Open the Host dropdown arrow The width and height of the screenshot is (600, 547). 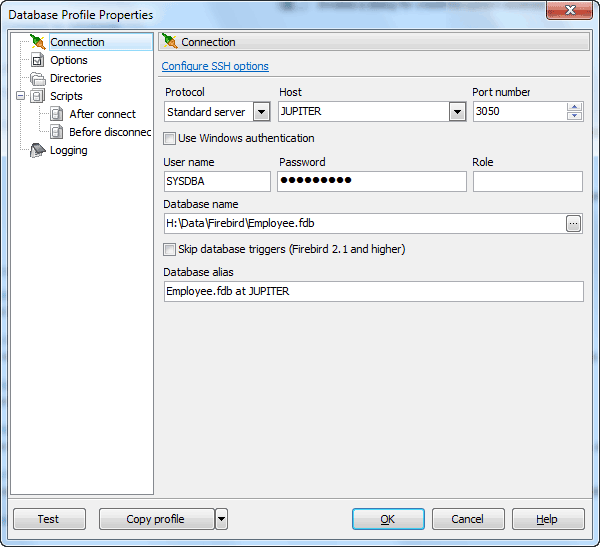(x=457, y=112)
